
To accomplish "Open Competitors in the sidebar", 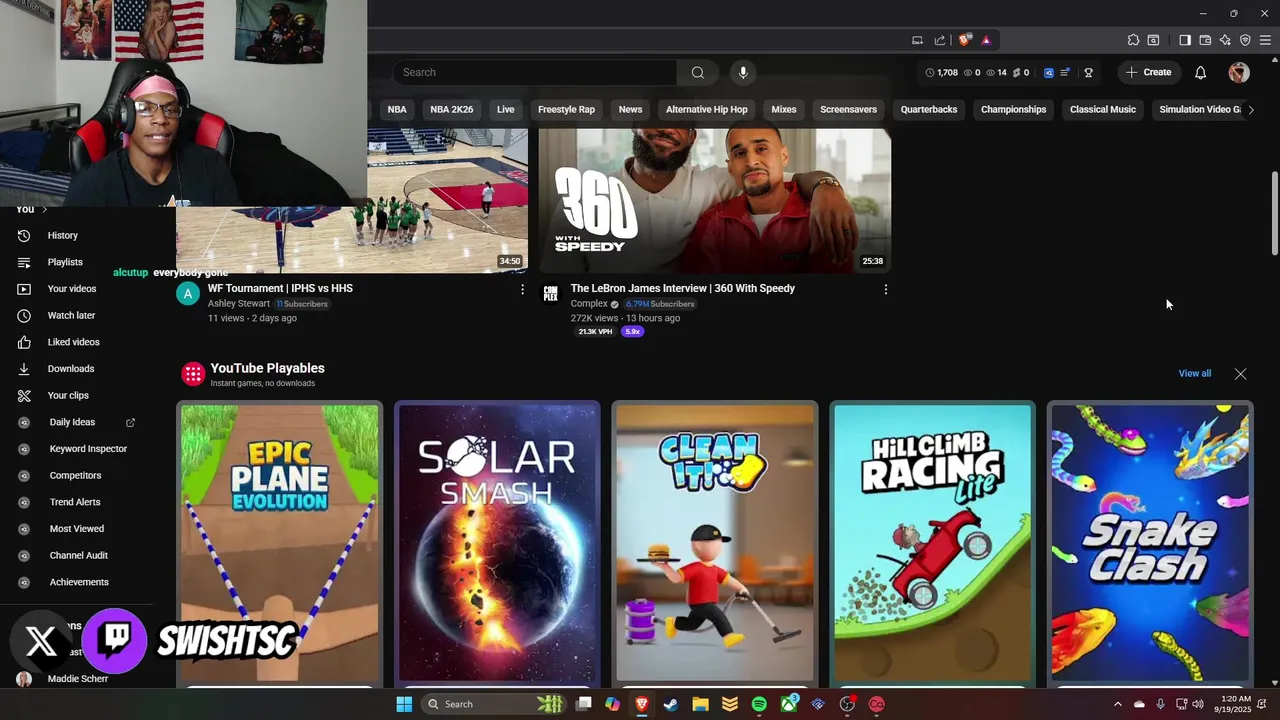I will (x=74, y=475).
